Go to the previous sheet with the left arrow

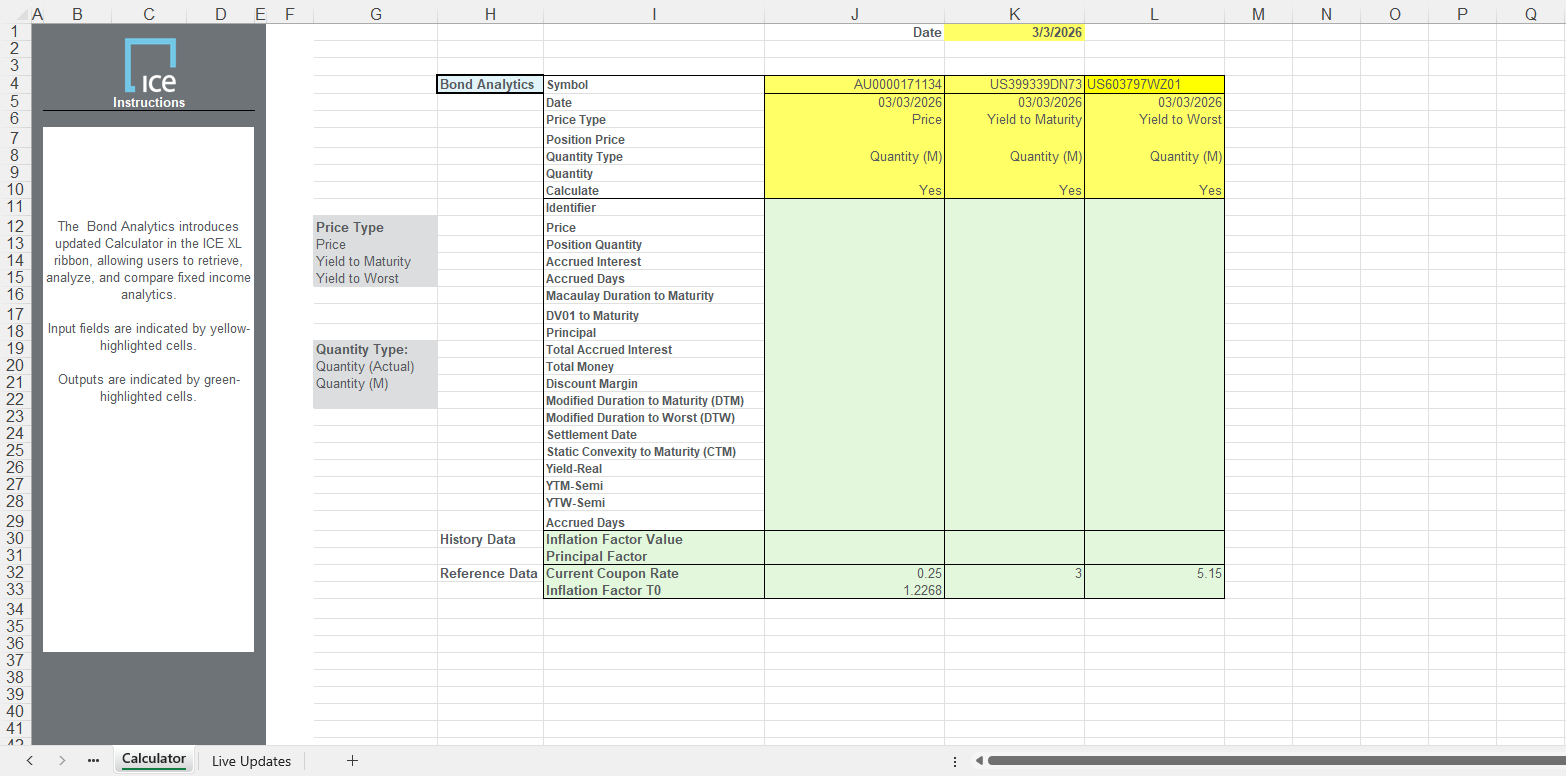point(30,761)
